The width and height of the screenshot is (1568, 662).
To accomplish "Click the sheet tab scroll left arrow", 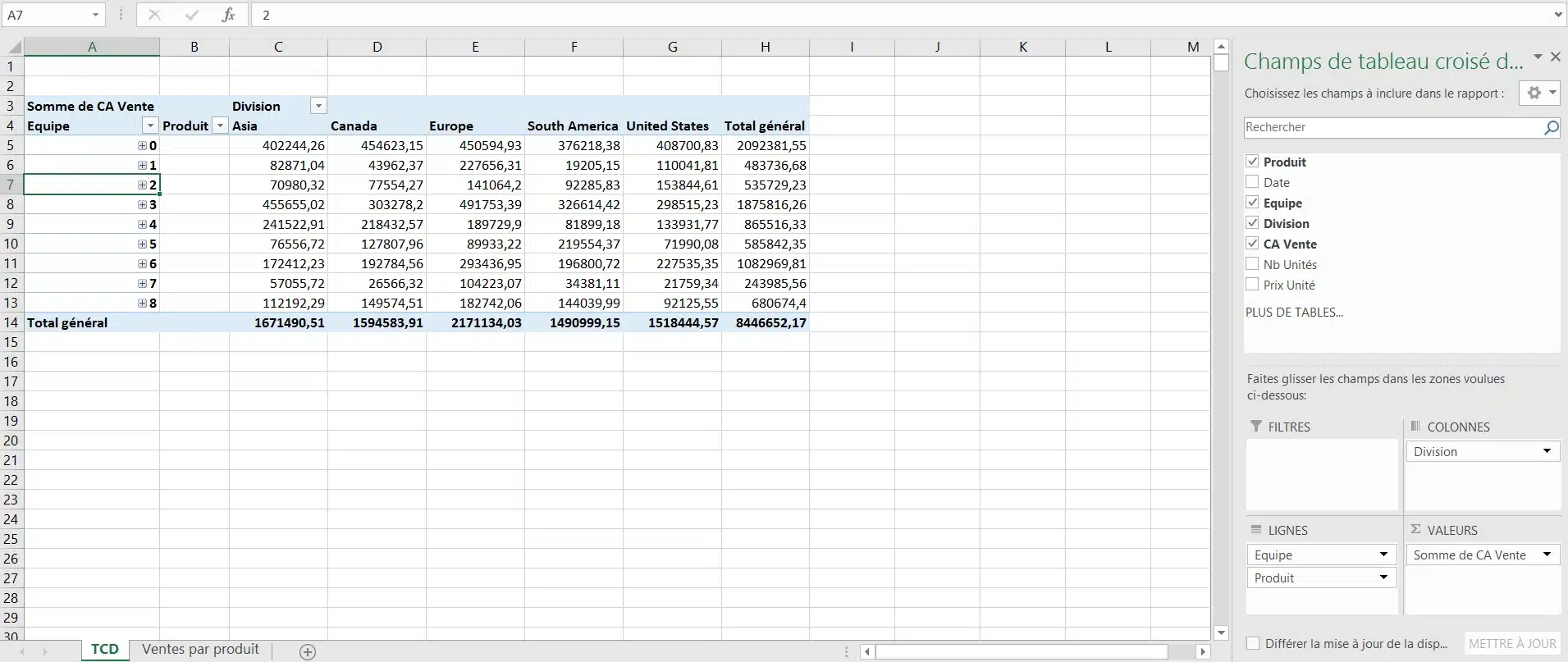I will point(22,651).
